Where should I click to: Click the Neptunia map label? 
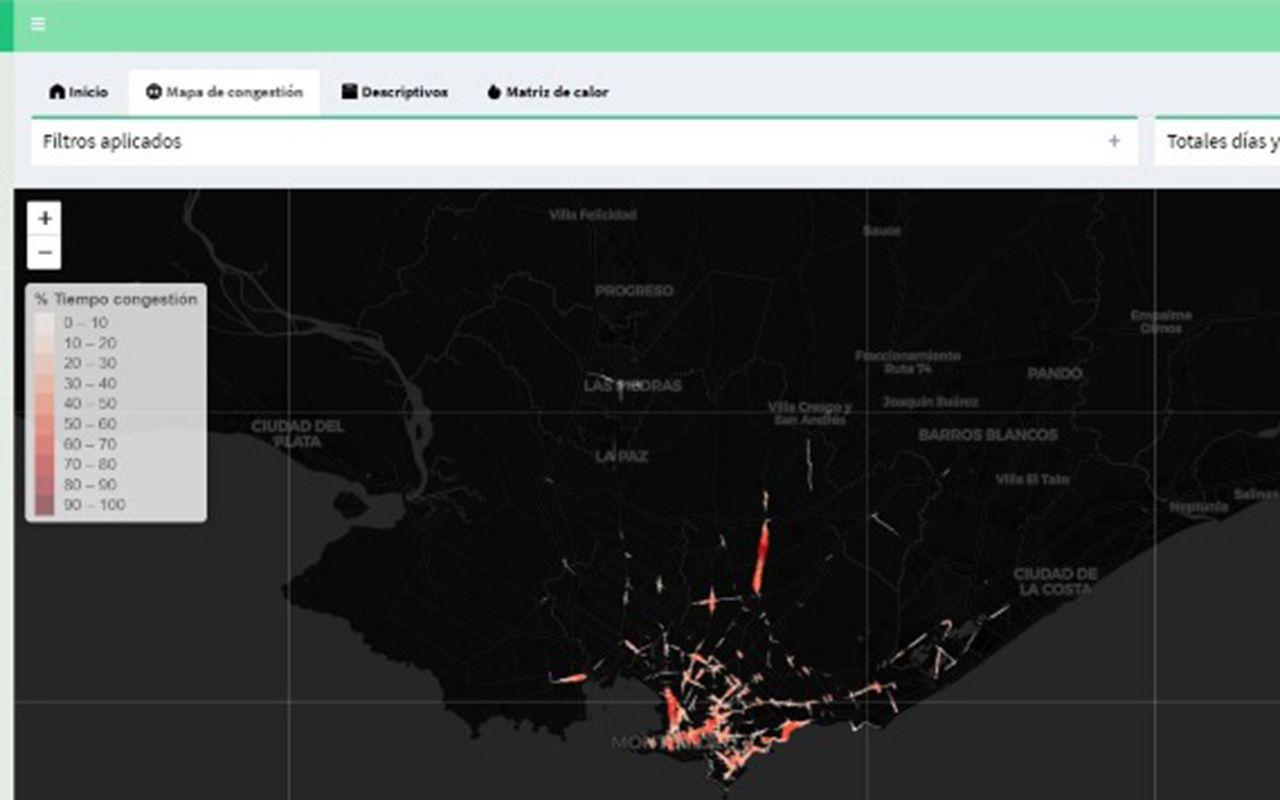pyautogui.click(x=1198, y=507)
